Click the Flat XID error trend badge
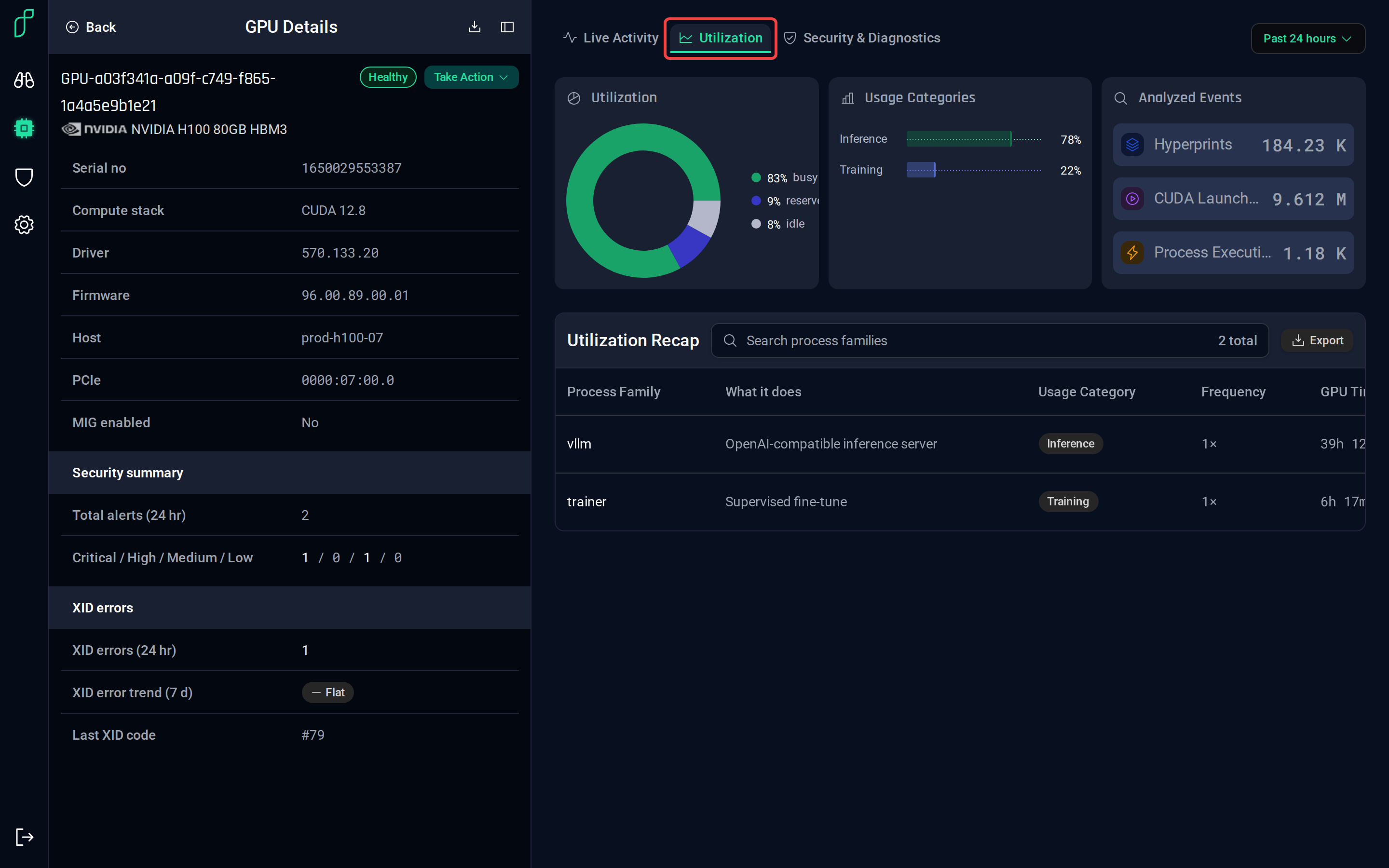The height and width of the screenshot is (868, 1389). (x=328, y=692)
